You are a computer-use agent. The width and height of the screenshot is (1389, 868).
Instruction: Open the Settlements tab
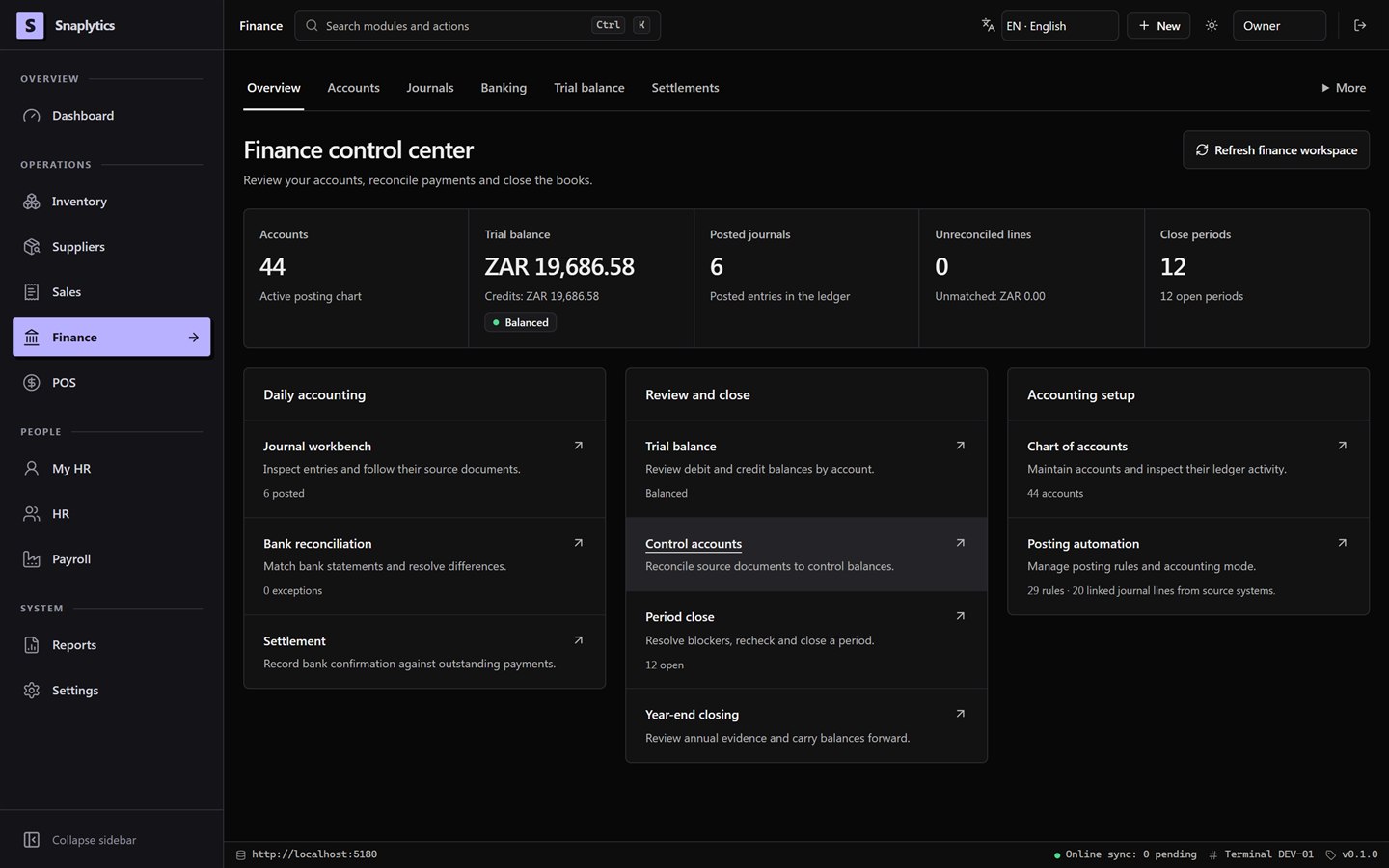(x=685, y=88)
